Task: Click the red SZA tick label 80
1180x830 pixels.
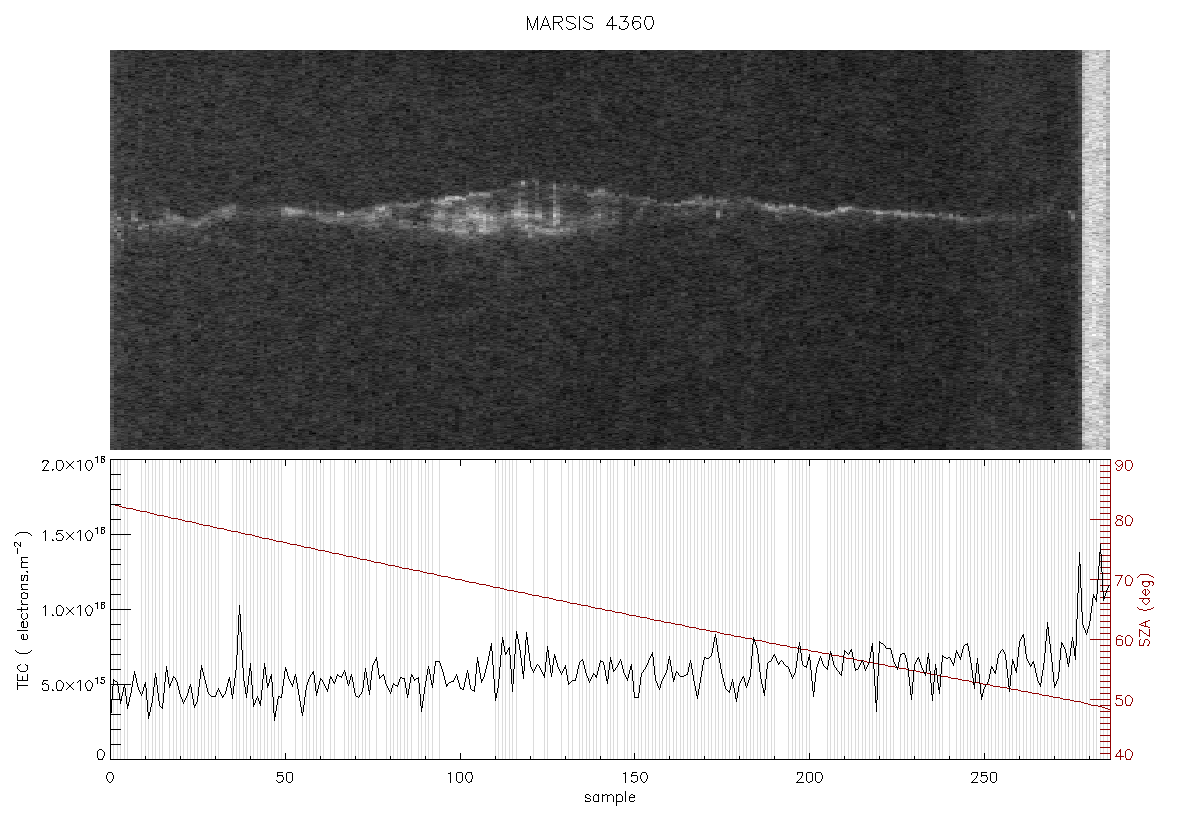Action: [1124, 521]
